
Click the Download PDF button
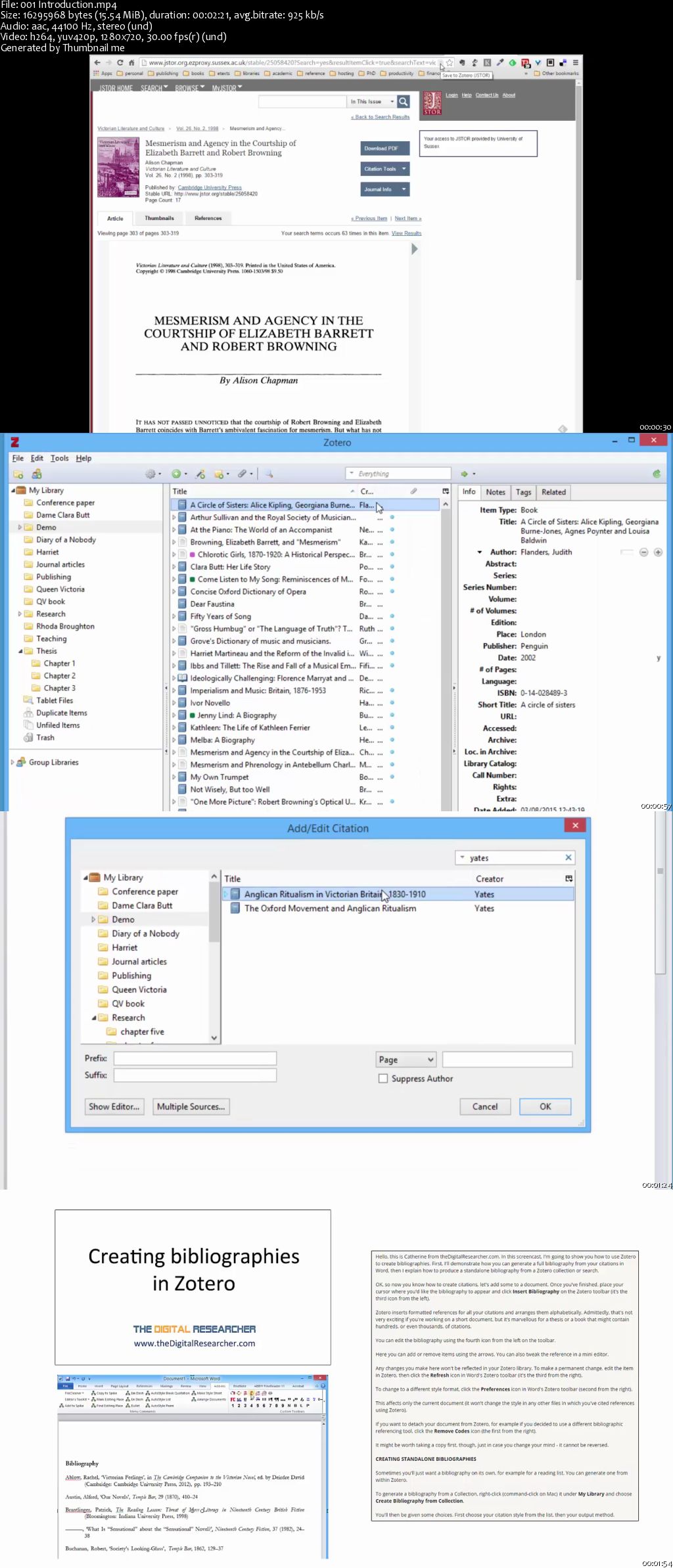click(x=385, y=148)
